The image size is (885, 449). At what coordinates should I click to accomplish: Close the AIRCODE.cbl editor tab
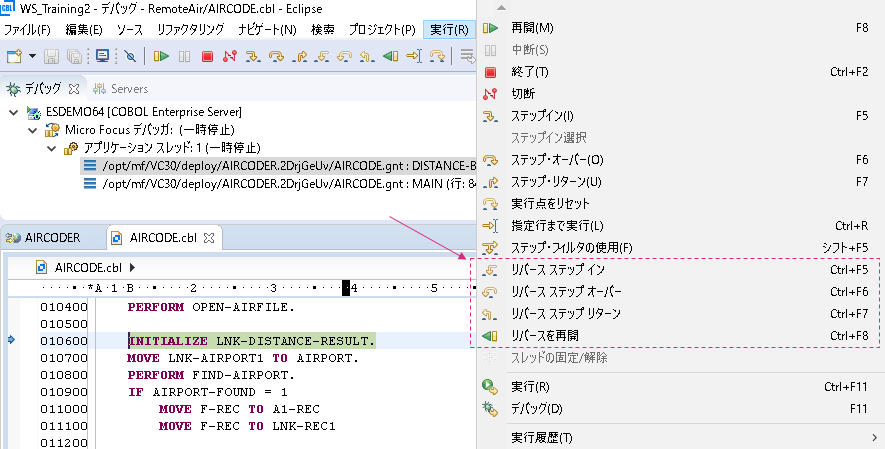click(209, 238)
